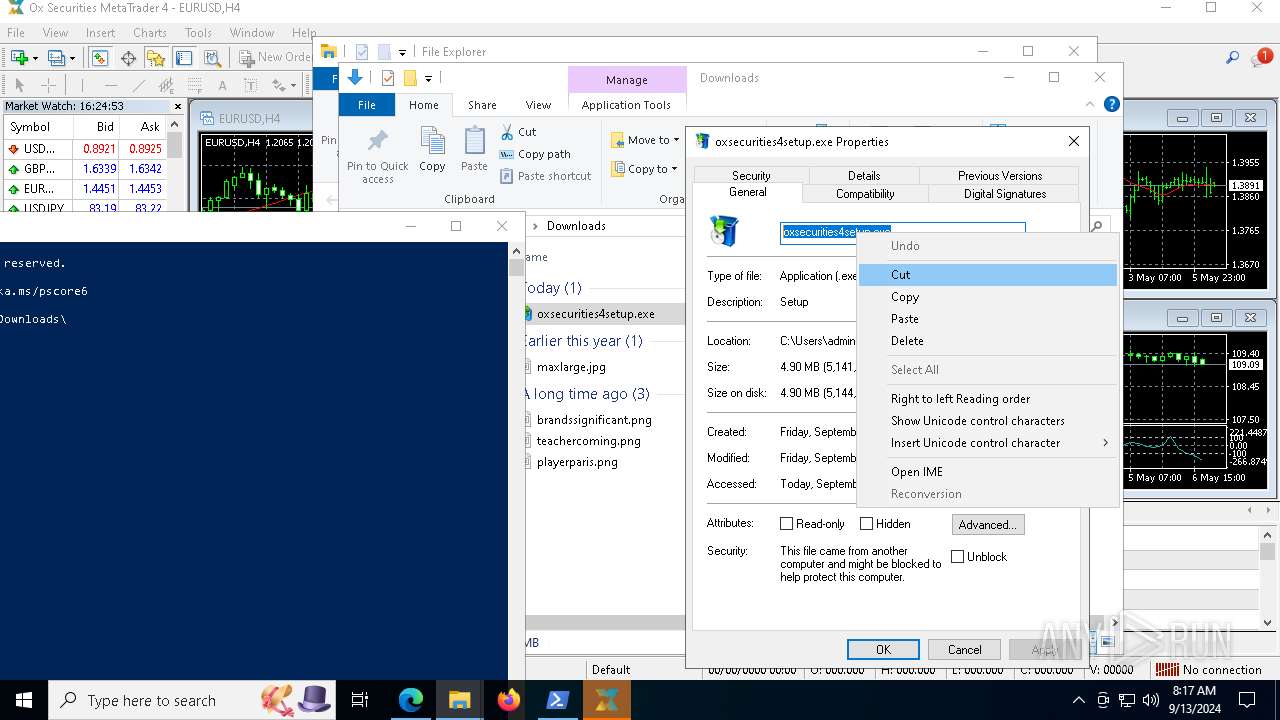The height and width of the screenshot is (720, 1280).
Task: Toggle the Market Watch toolbar icon
Action: (100, 58)
